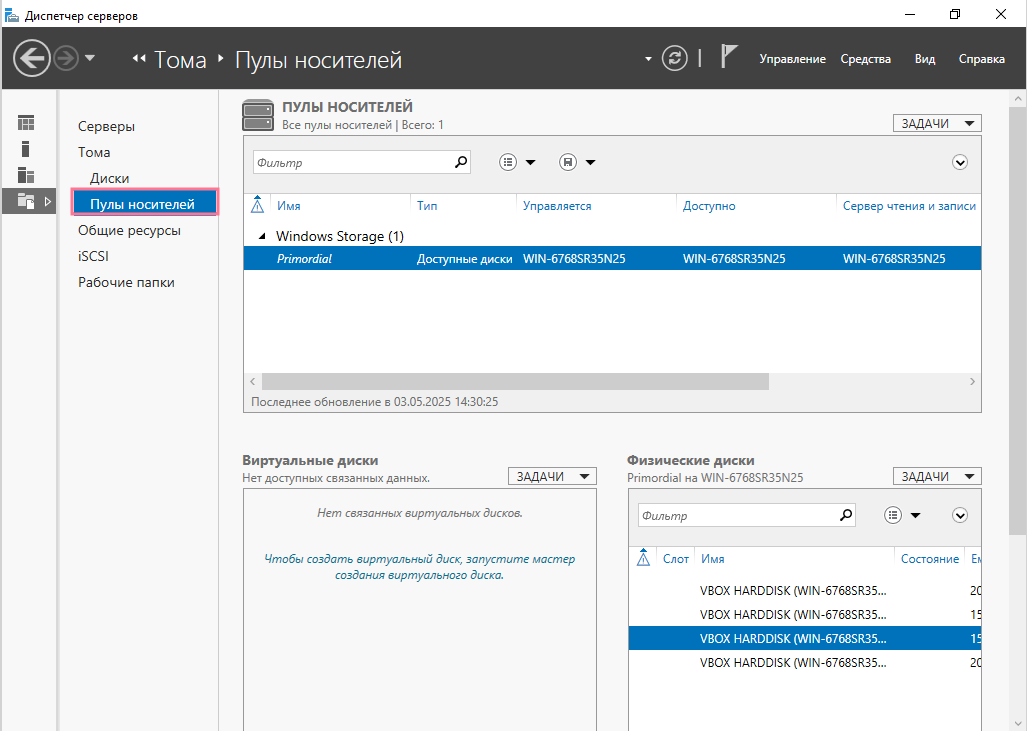
Task: Click search magnifier in physical disks filter
Action: (x=846, y=515)
